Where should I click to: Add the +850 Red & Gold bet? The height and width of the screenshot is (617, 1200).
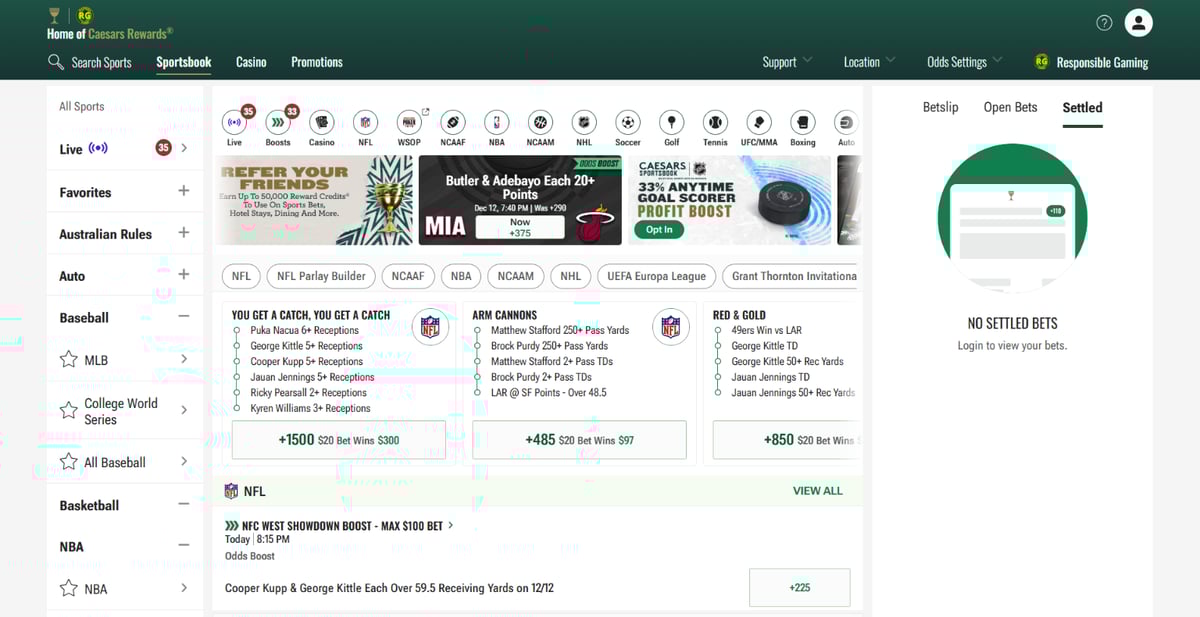[x=787, y=440]
